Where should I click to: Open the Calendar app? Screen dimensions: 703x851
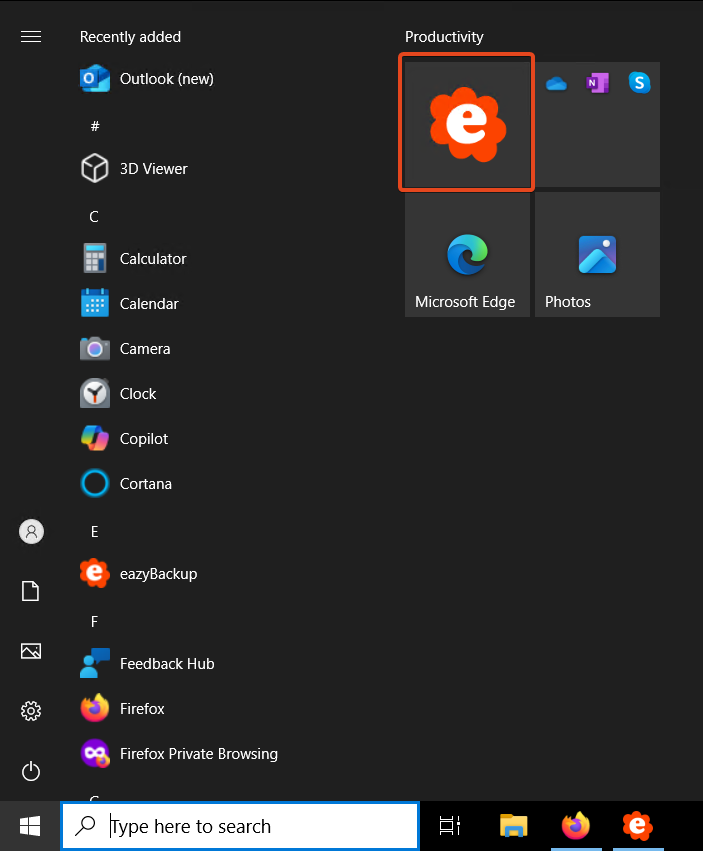click(149, 304)
